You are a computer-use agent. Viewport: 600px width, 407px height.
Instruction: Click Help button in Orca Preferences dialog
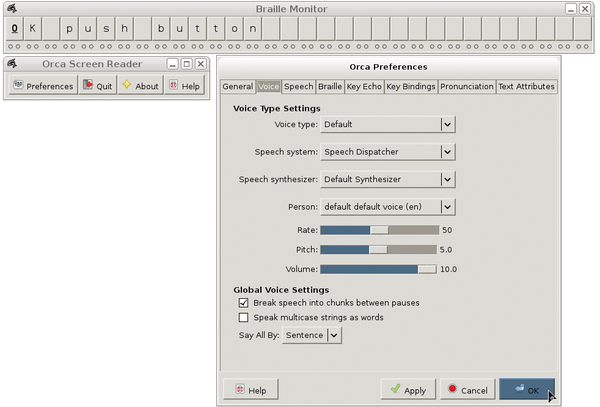251,389
